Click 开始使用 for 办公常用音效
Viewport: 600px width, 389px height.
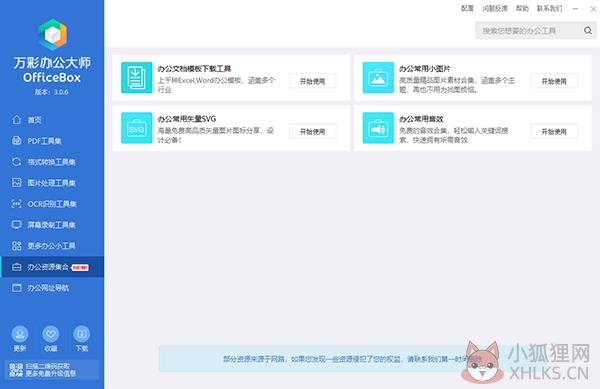[554, 131]
